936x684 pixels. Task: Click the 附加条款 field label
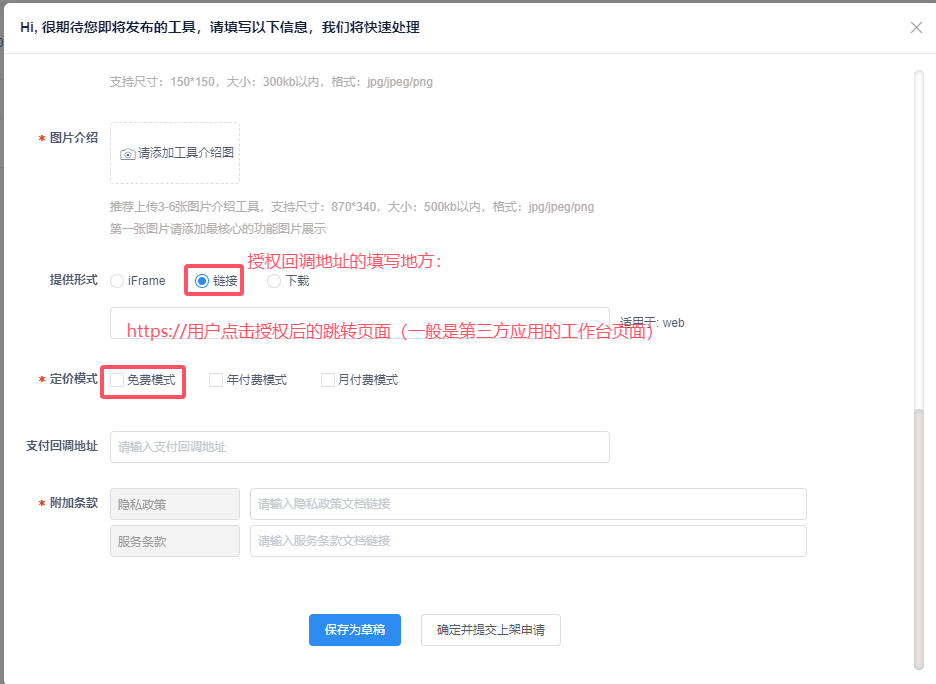click(74, 503)
